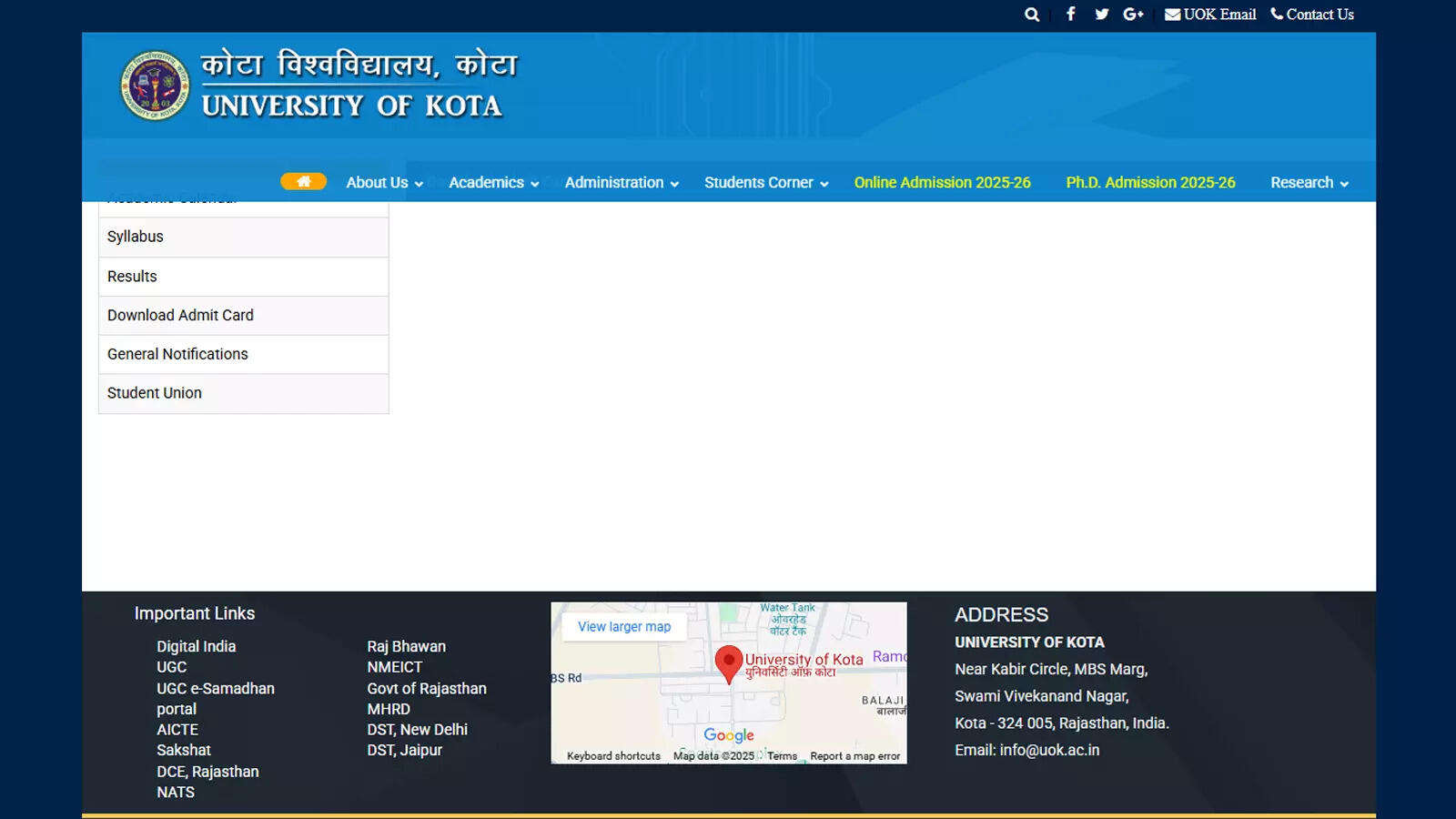Open DST, New Delhi link
This screenshot has height=819, width=1456.
(x=417, y=730)
